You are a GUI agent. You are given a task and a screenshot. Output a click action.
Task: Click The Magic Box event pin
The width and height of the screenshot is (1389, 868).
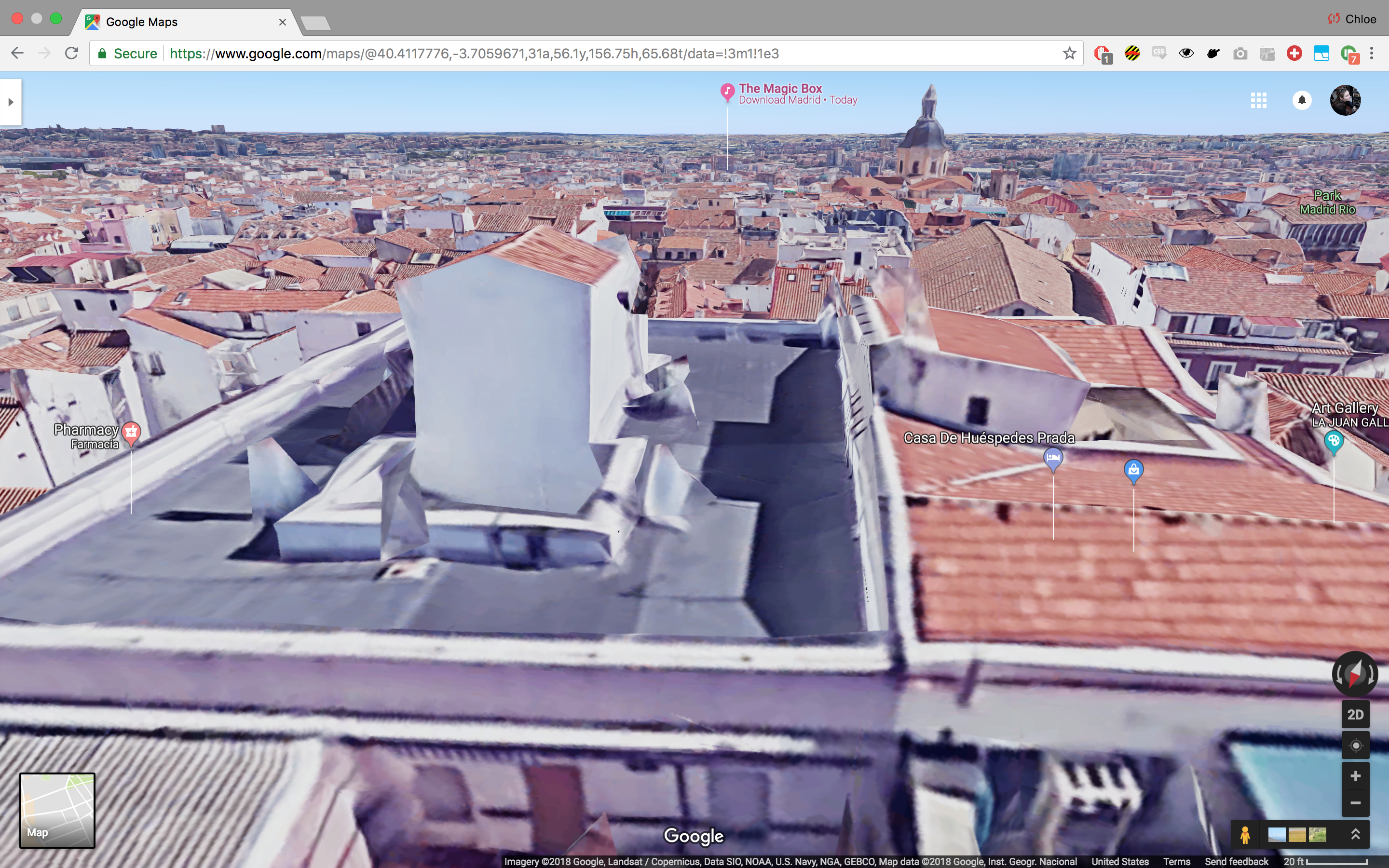727,91
